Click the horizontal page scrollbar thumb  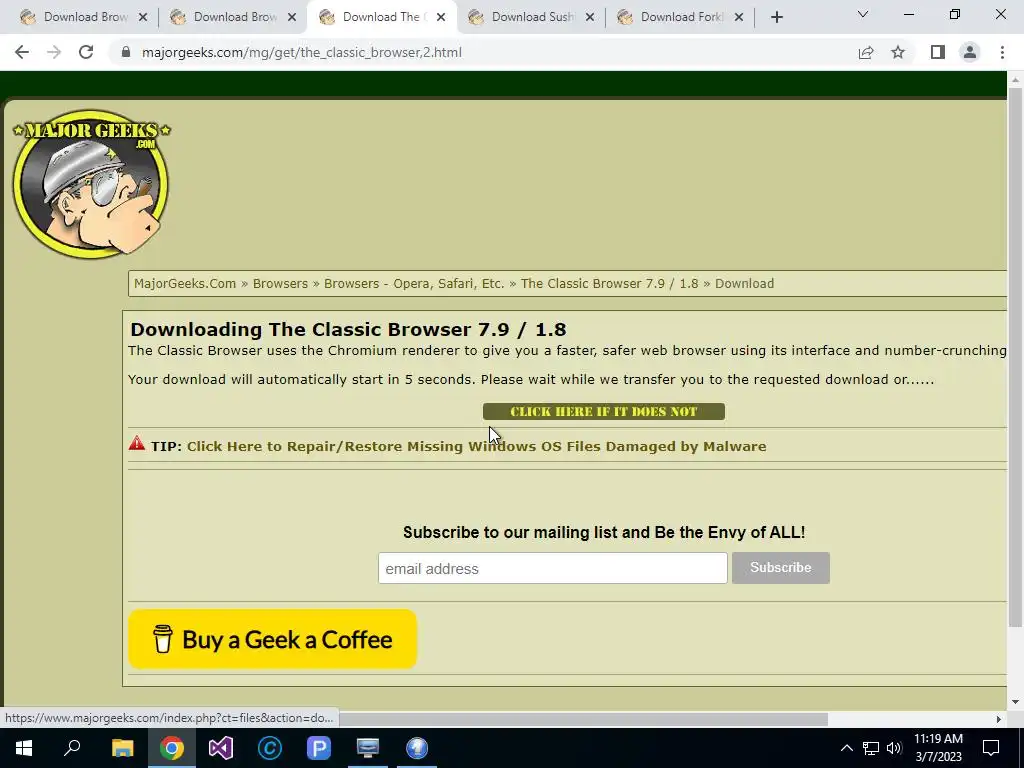(x=583, y=719)
